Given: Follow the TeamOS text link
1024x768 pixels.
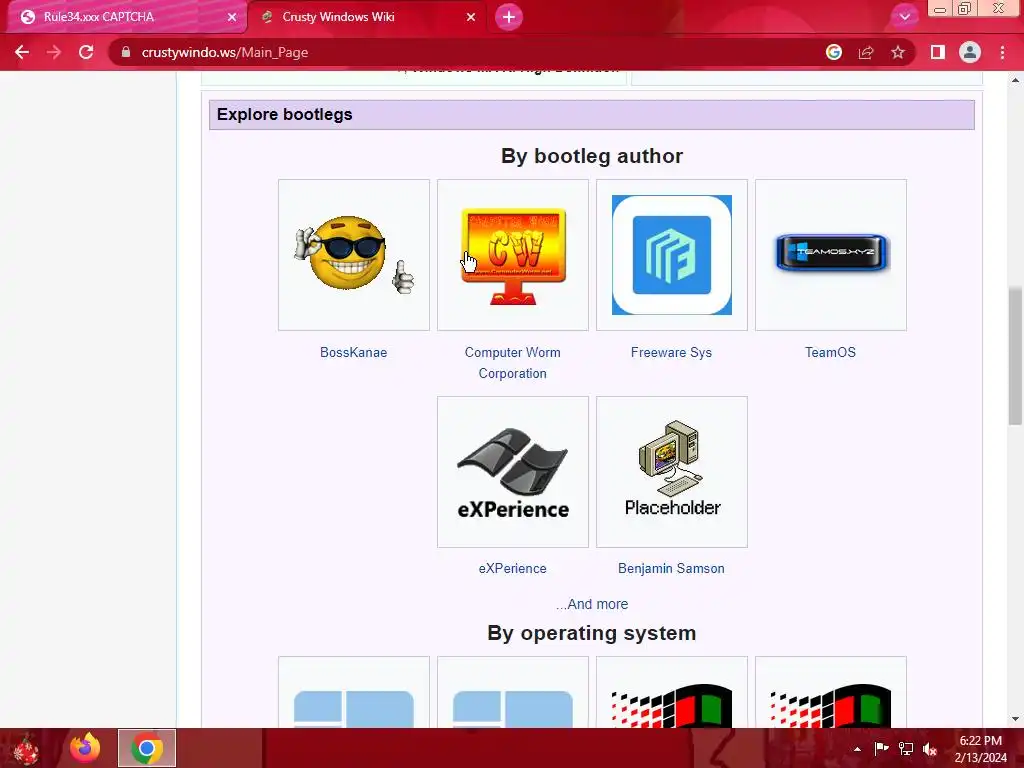Looking at the screenshot, I should click(x=830, y=352).
